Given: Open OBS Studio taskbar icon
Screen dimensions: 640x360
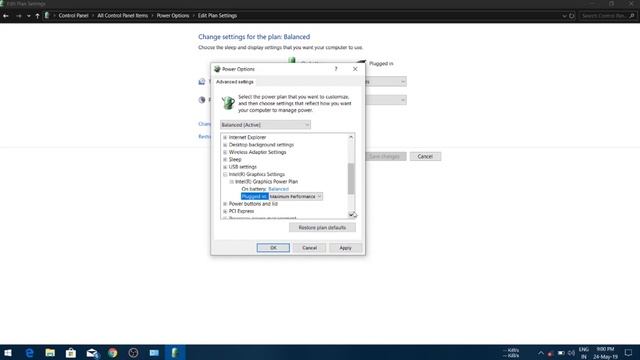Looking at the screenshot, I should click(x=133, y=353).
